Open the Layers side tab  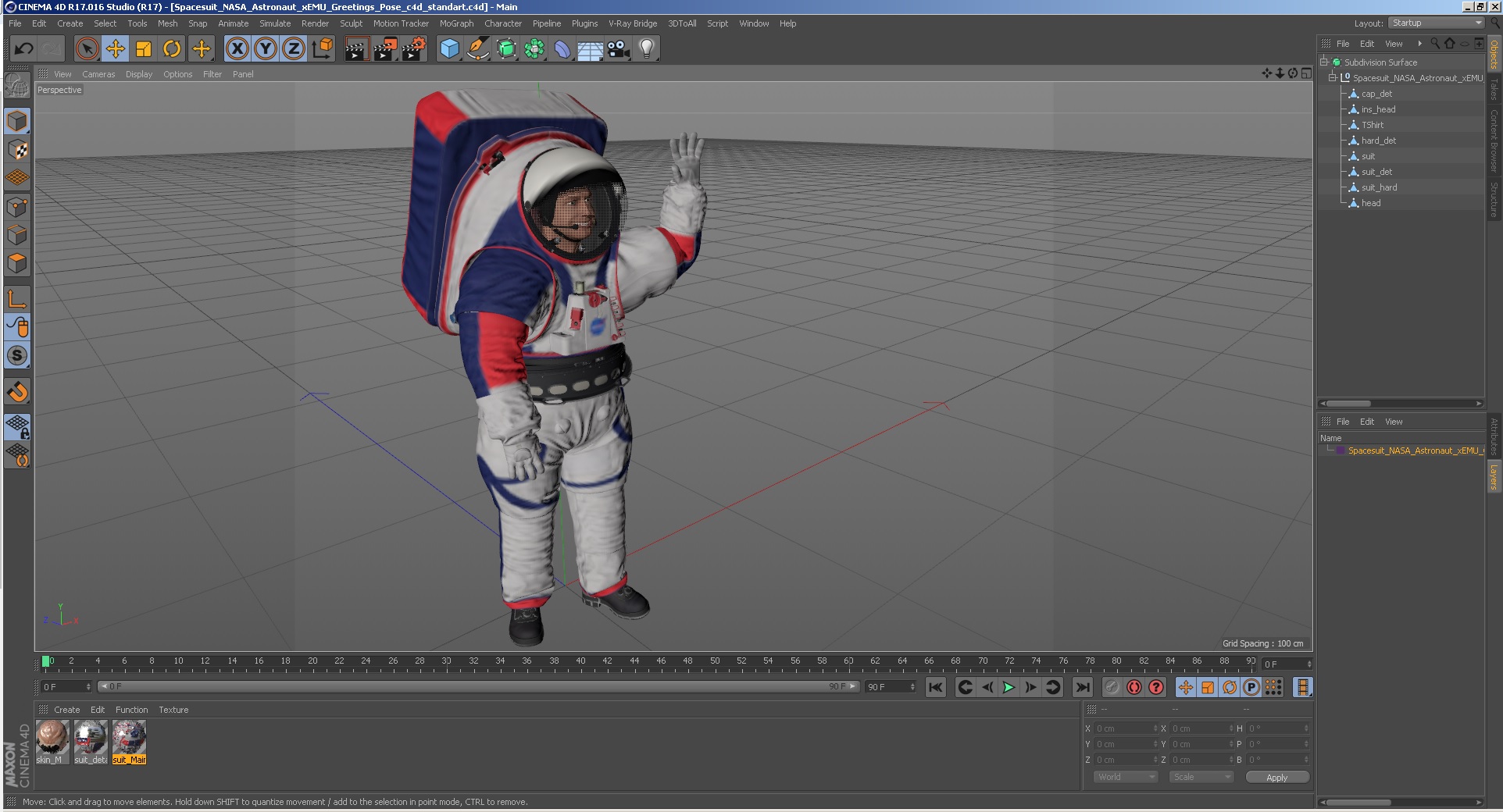(1494, 477)
